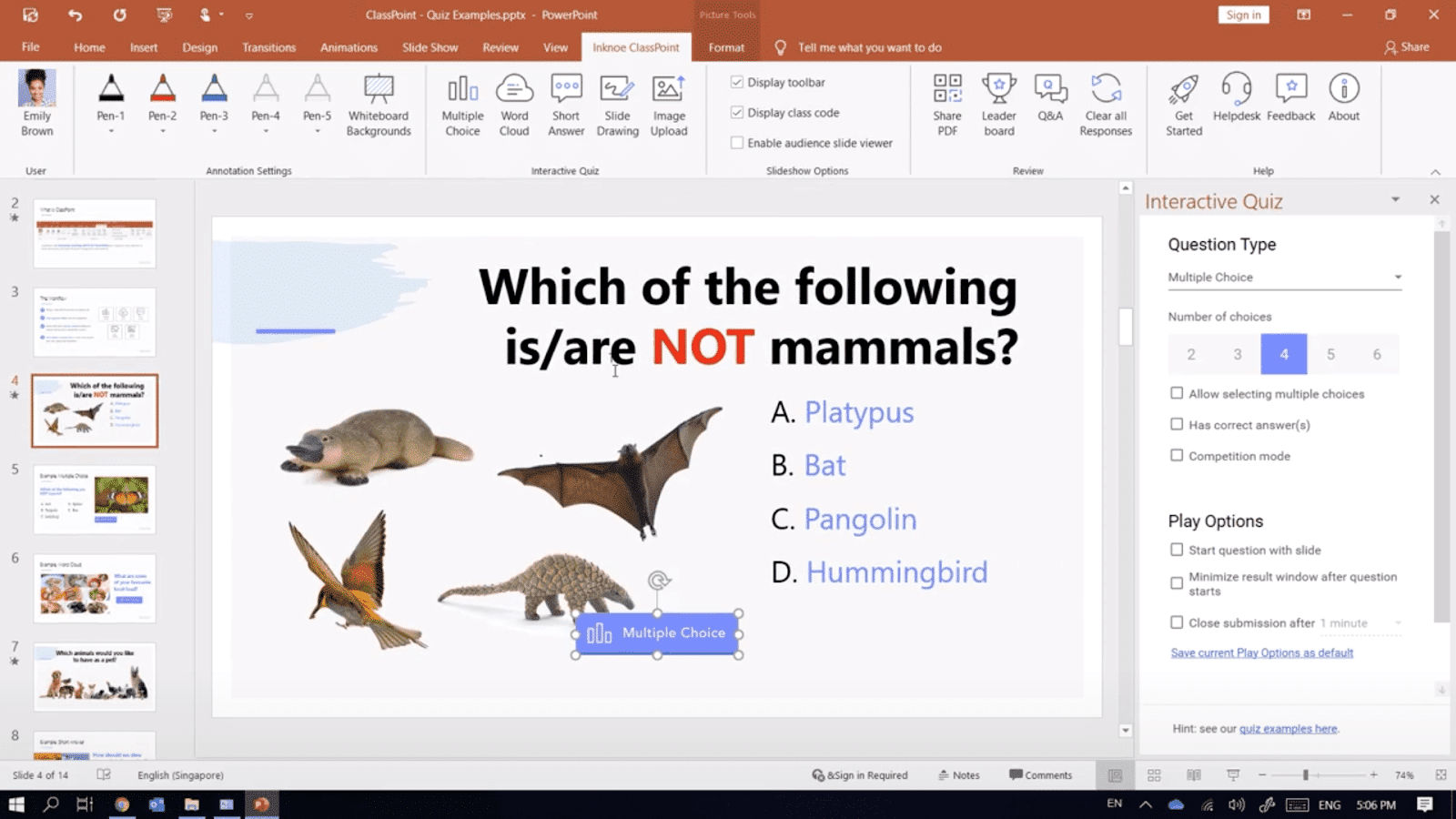Click Save current Play Options as default
The height and width of the screenshot is (819, 1456).
click(x=1261, y=652)
